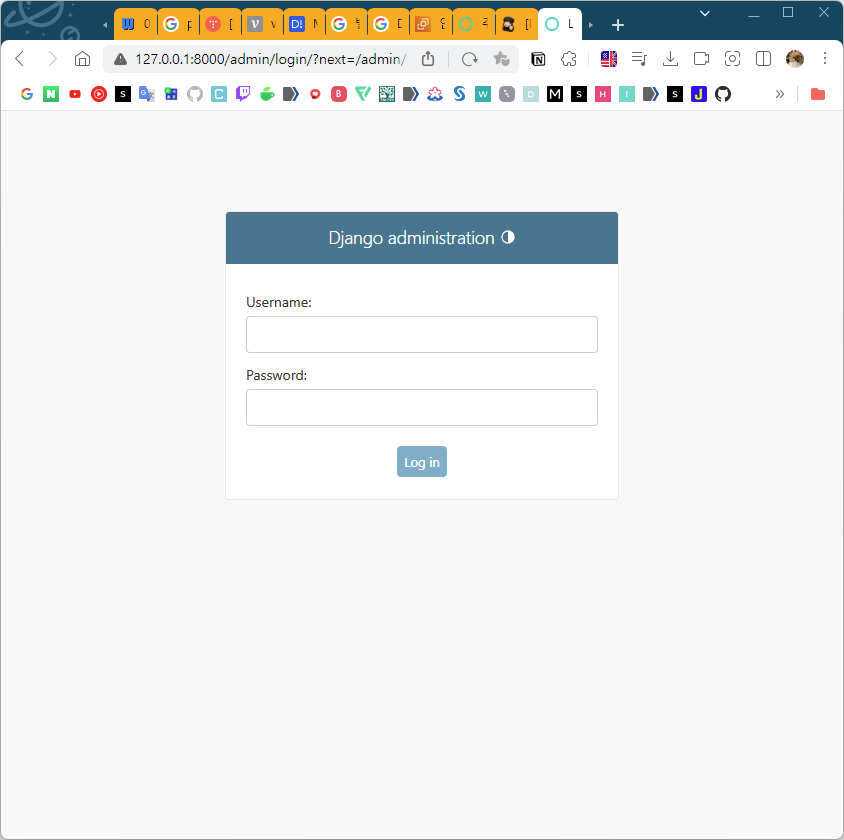Switch to the tab with gray V favicon

click(x=263, y=24)
